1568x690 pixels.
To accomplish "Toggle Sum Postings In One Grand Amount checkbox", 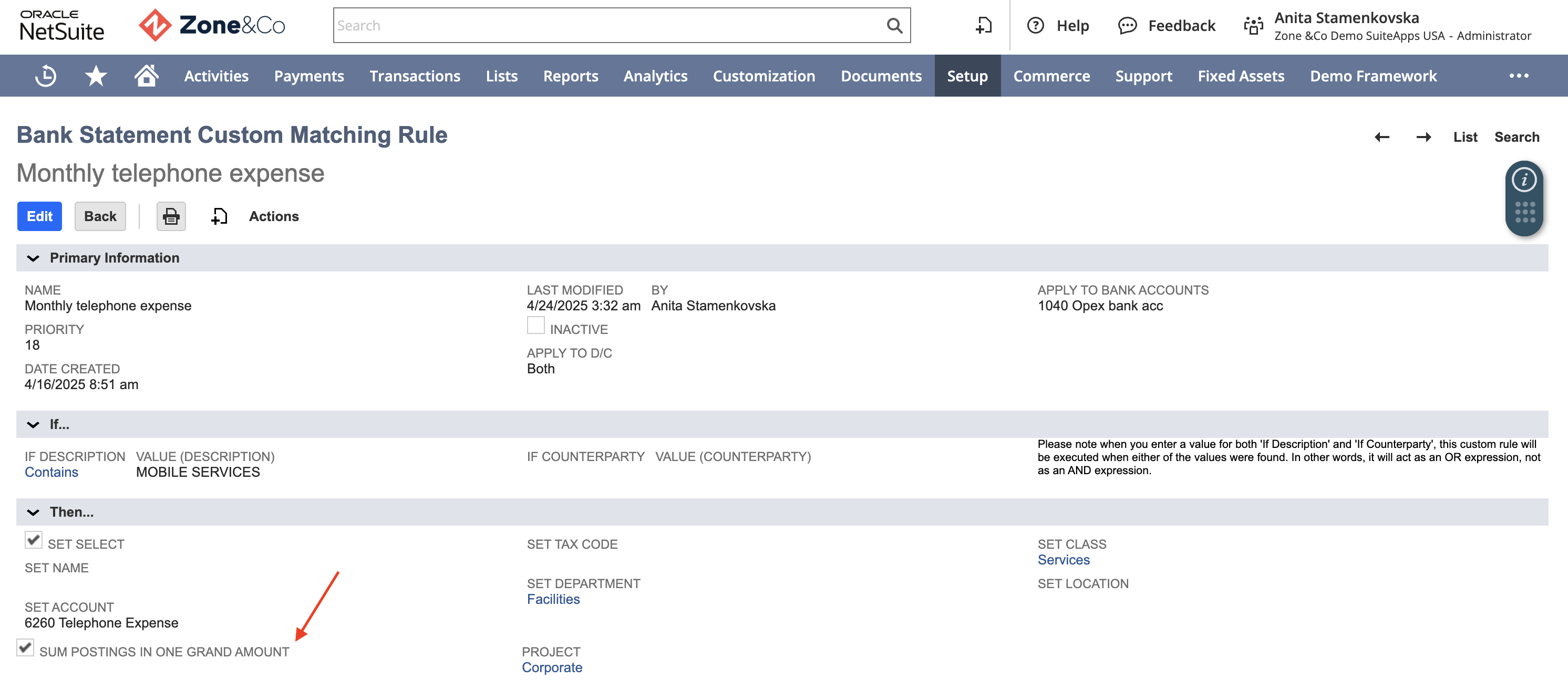I will [25, 648].
